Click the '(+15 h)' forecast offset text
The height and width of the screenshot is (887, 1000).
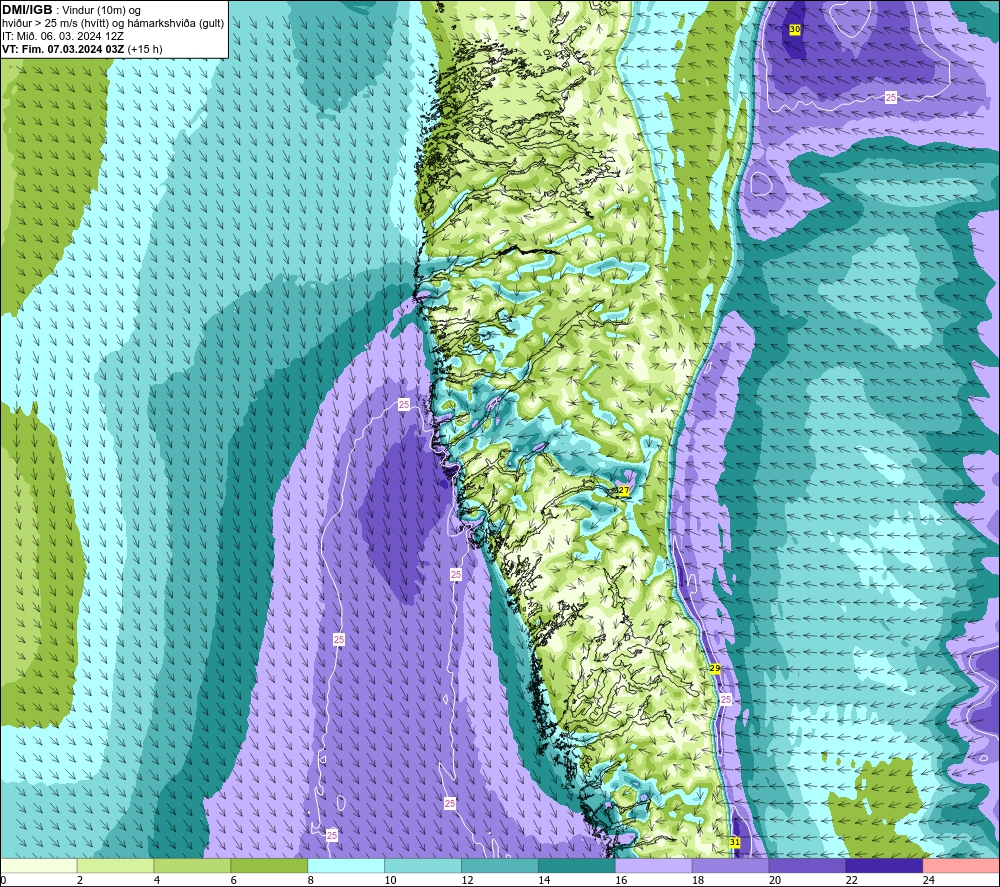145,49
